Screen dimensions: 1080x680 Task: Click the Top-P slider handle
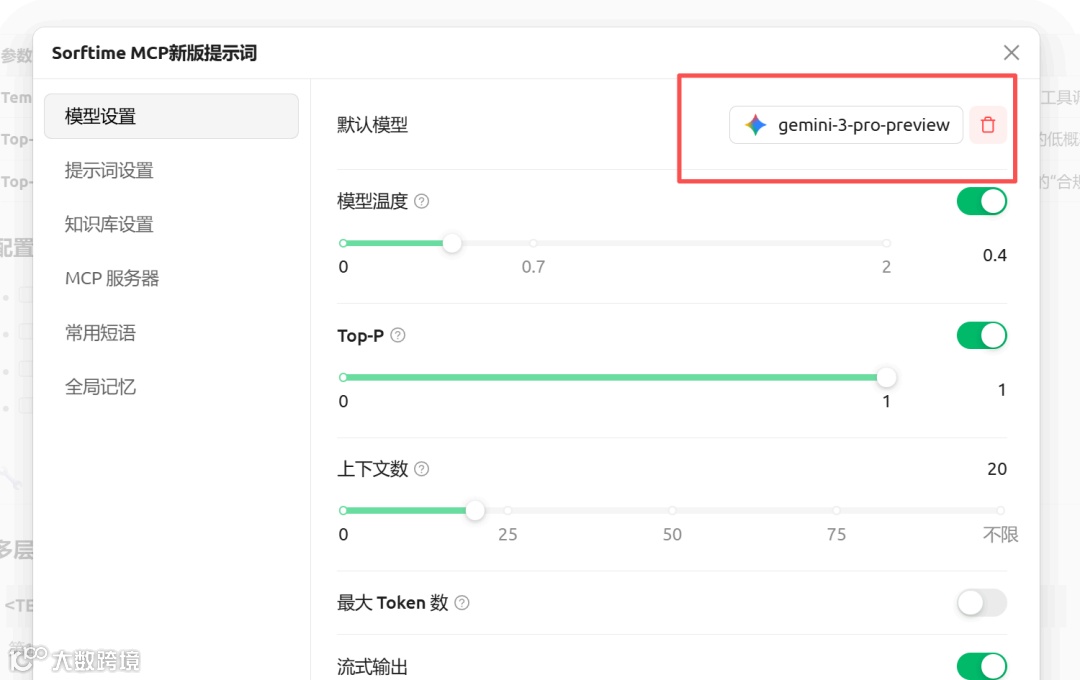[886, 377]
